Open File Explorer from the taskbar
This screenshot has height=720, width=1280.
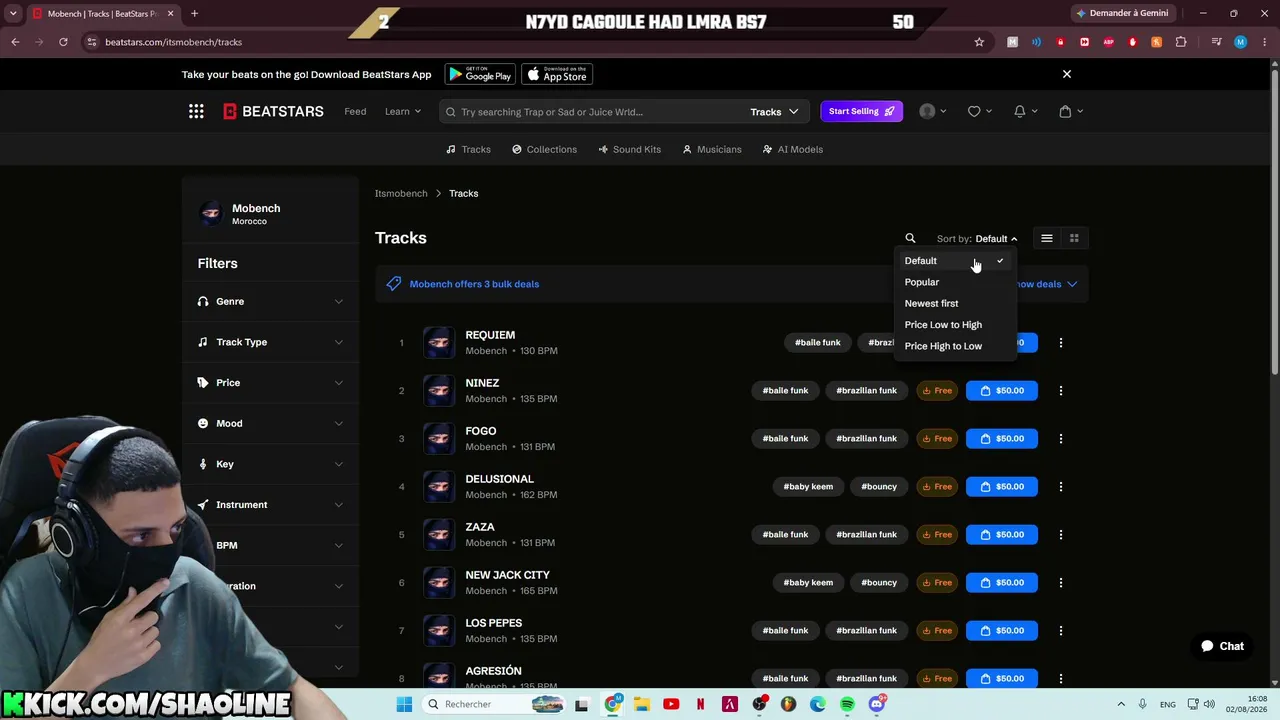641,704
